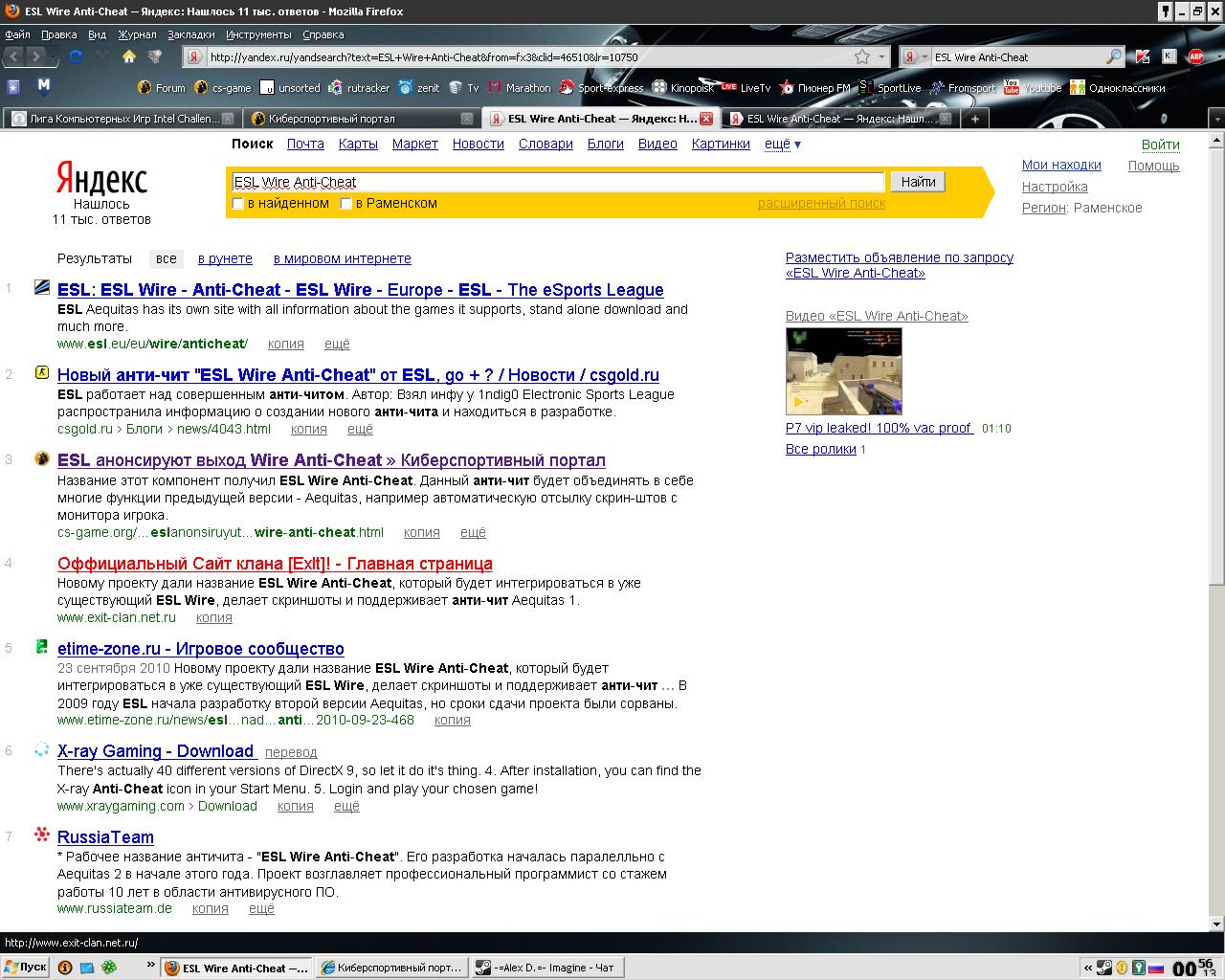This screenshot has height=980, width=1225.
Task: Play the P7 vip leaked video thumbnail
Action: click(x=843, y=371)
